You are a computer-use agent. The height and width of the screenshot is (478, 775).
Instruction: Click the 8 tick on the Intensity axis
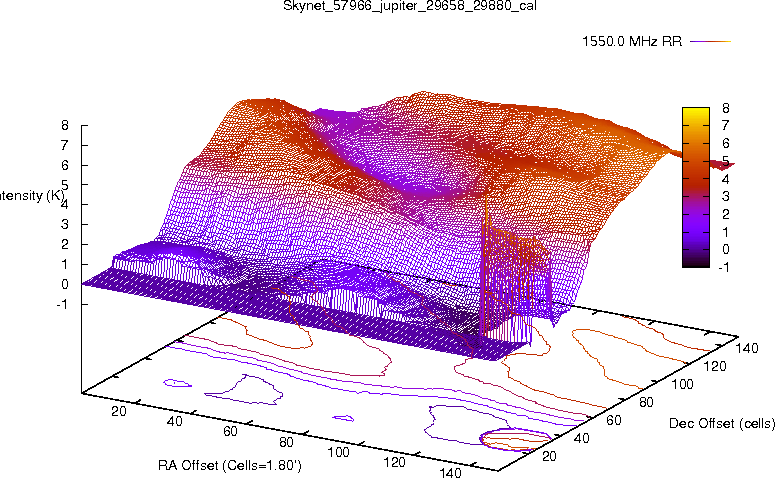pyautogui.click(x=65, y=125)
